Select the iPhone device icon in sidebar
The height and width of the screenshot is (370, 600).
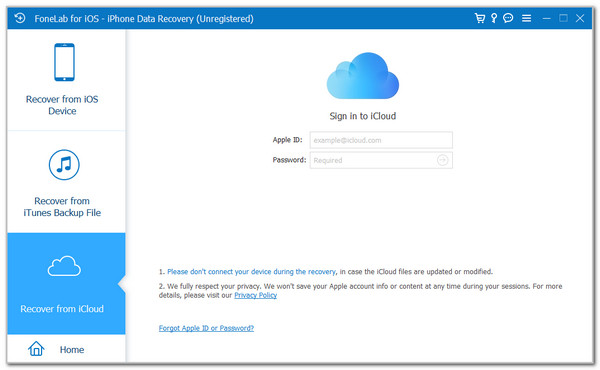click(x=64, y=62)
